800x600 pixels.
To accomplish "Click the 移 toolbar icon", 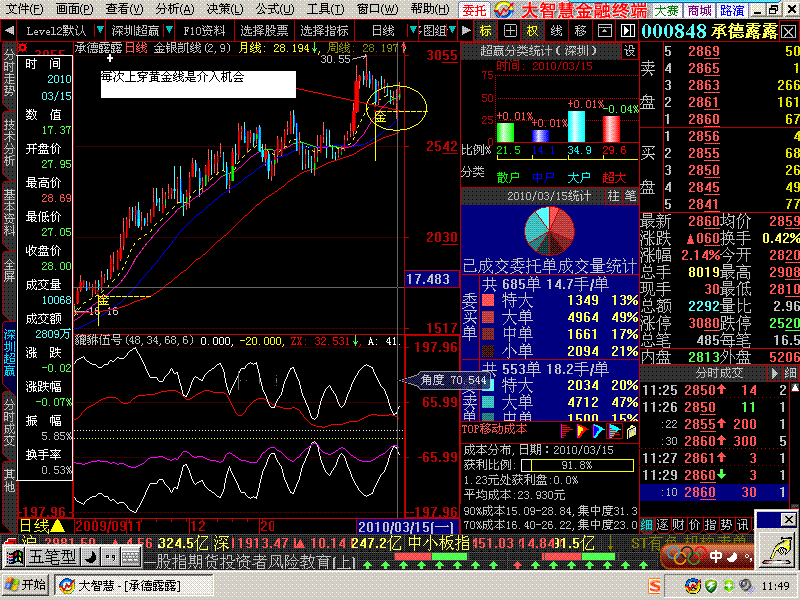I will [581, 31].
